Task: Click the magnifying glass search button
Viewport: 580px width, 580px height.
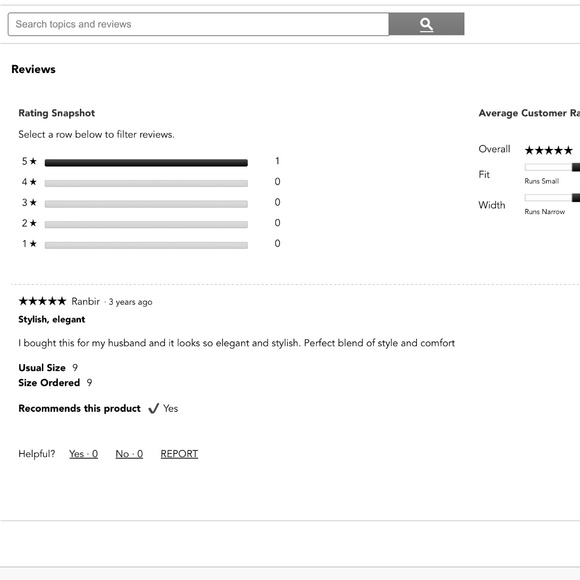Action: [x=426, y=24]
